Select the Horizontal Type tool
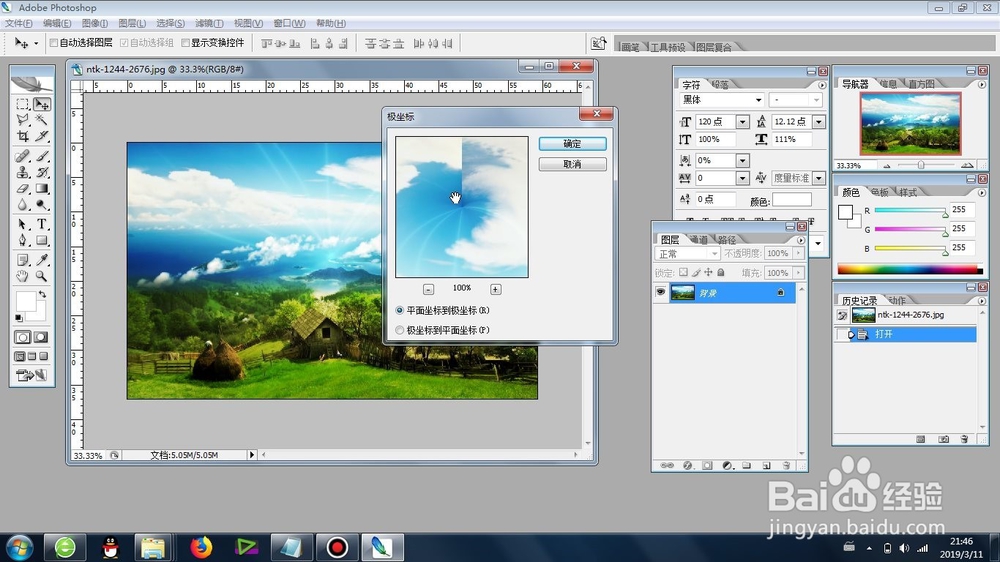 pos(42,225)
